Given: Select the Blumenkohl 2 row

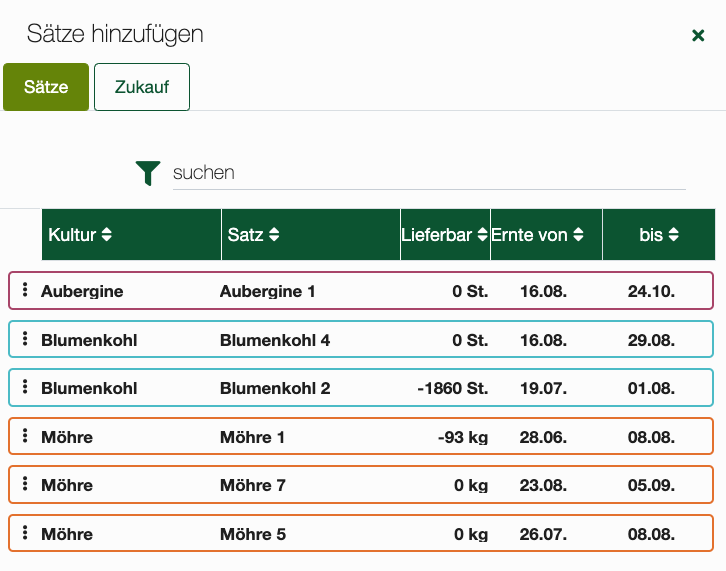Looking at the screenshot, I should (360, 388).
